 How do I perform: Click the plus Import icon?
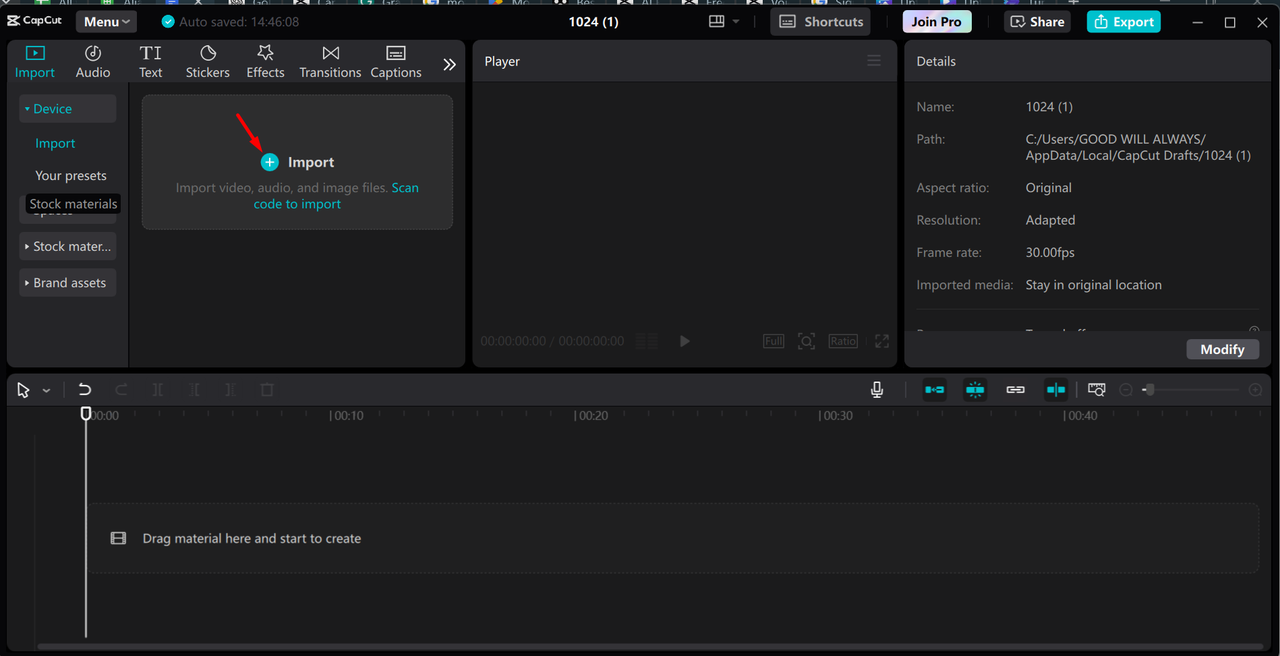pyautogui.click(x=270, y=162)
